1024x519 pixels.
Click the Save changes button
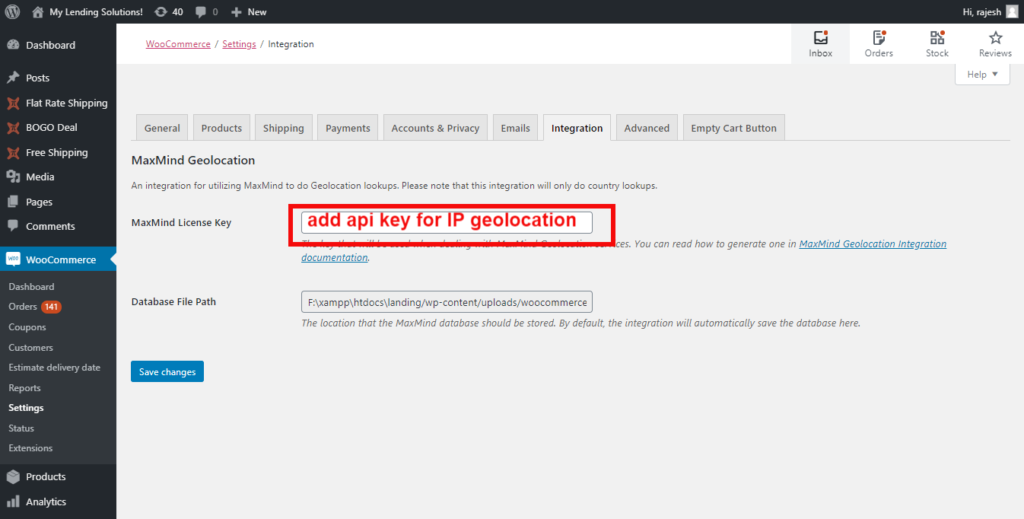(167, 372)
